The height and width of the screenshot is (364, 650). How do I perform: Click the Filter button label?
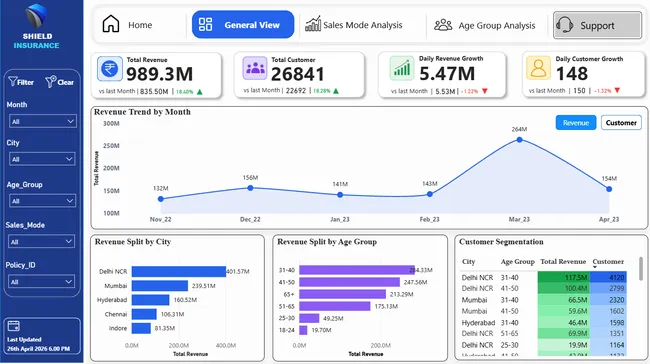[x=25, y=82]
